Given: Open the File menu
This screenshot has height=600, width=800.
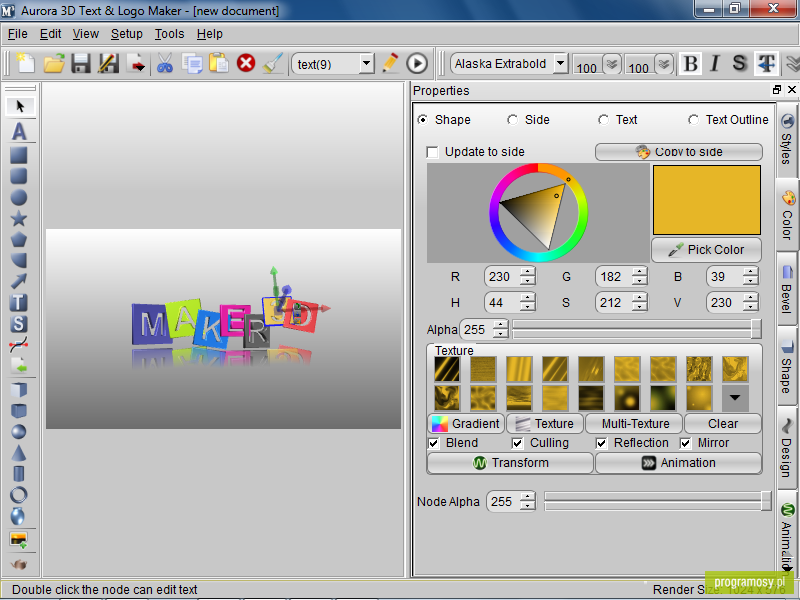Looking at the screenshot, I should click(x=17, y=34).
